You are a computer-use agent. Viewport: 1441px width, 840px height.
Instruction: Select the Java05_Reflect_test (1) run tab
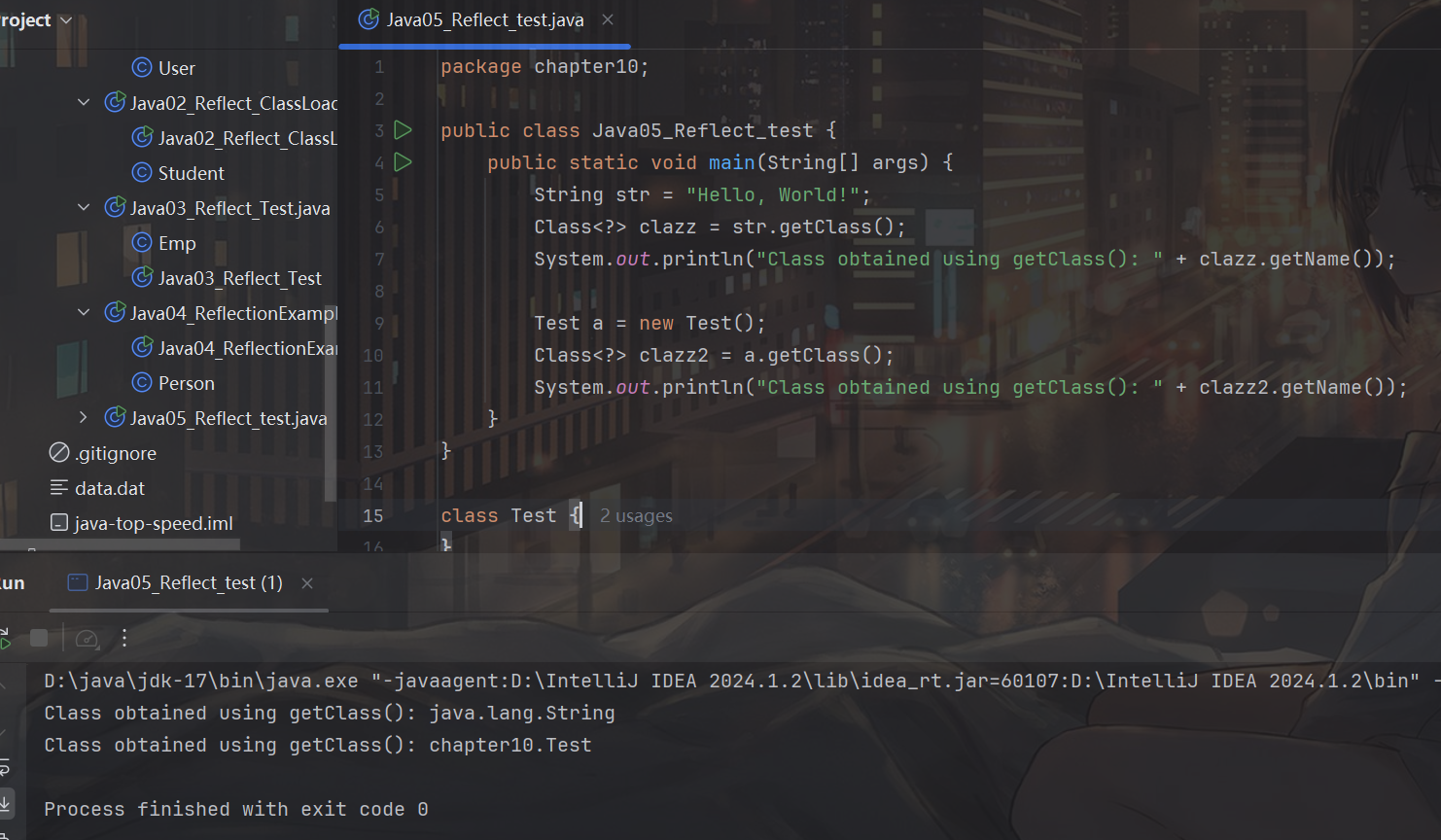point(188,582)
